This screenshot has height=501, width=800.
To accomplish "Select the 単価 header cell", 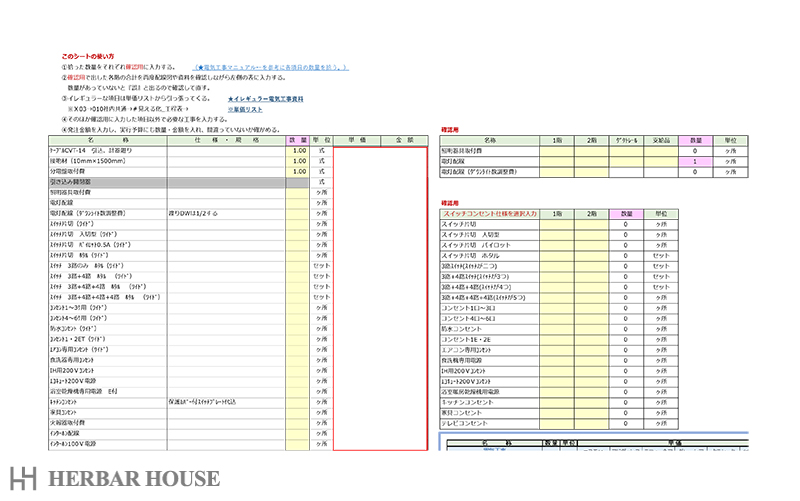I will [x=357, y=140].
